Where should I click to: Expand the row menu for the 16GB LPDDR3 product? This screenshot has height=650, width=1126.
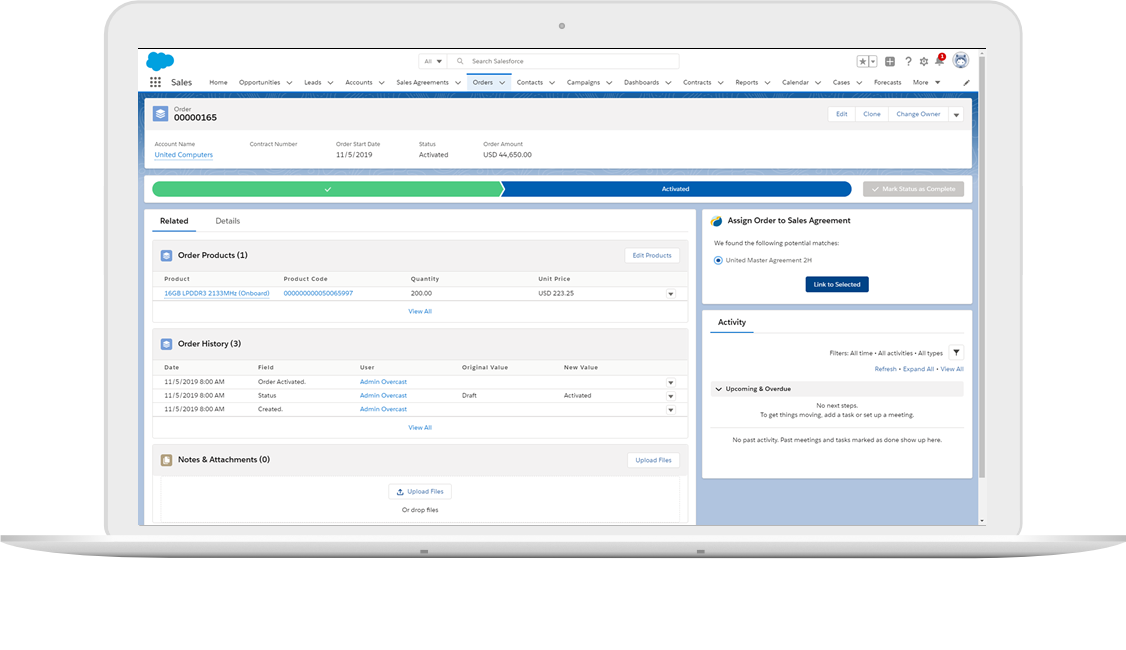click(x=670, y=294)
